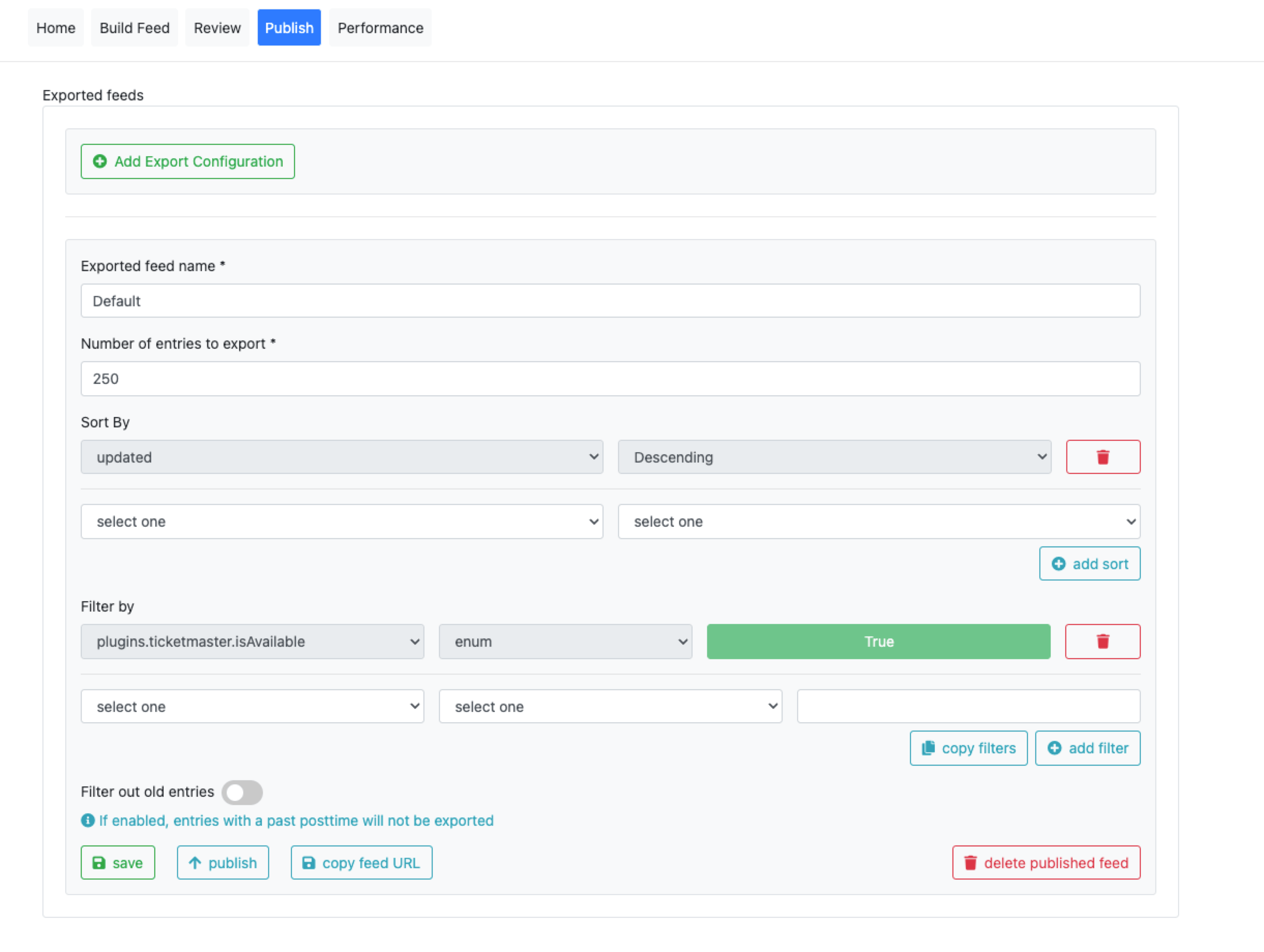The image size is (1264, 952).
Task: Toggle the green True value button
Action: 878,642
